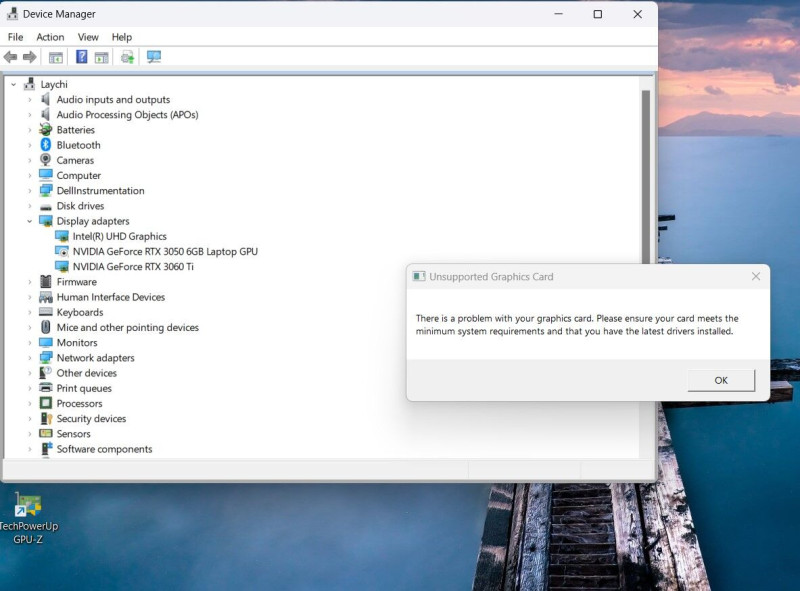Select Mice and other pointing devices
The height and width of the screenshot is (591, 800).
coord(128,327)
